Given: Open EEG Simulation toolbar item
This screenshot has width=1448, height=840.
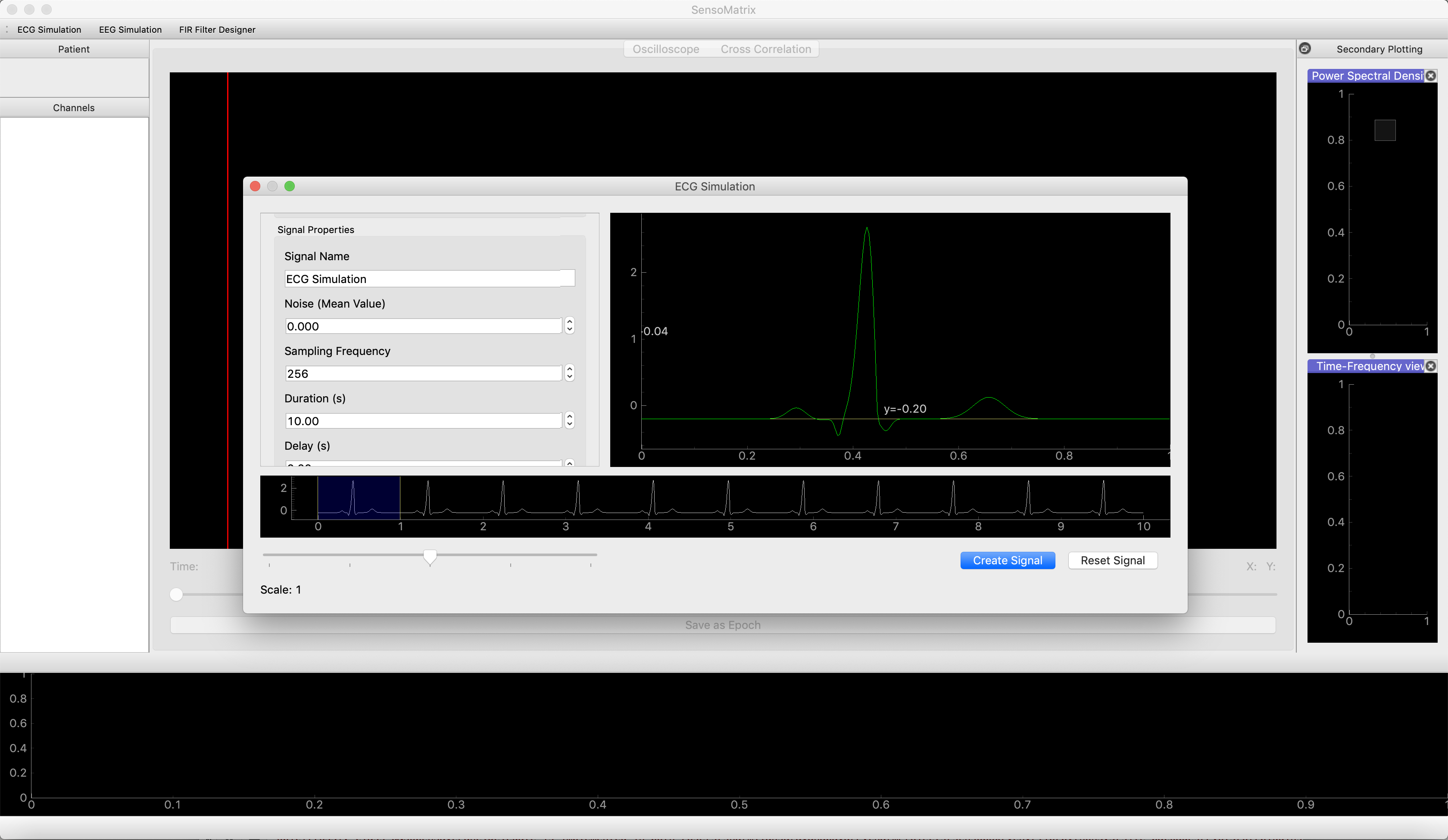Looking at the screenshot, I should [131, 30].
